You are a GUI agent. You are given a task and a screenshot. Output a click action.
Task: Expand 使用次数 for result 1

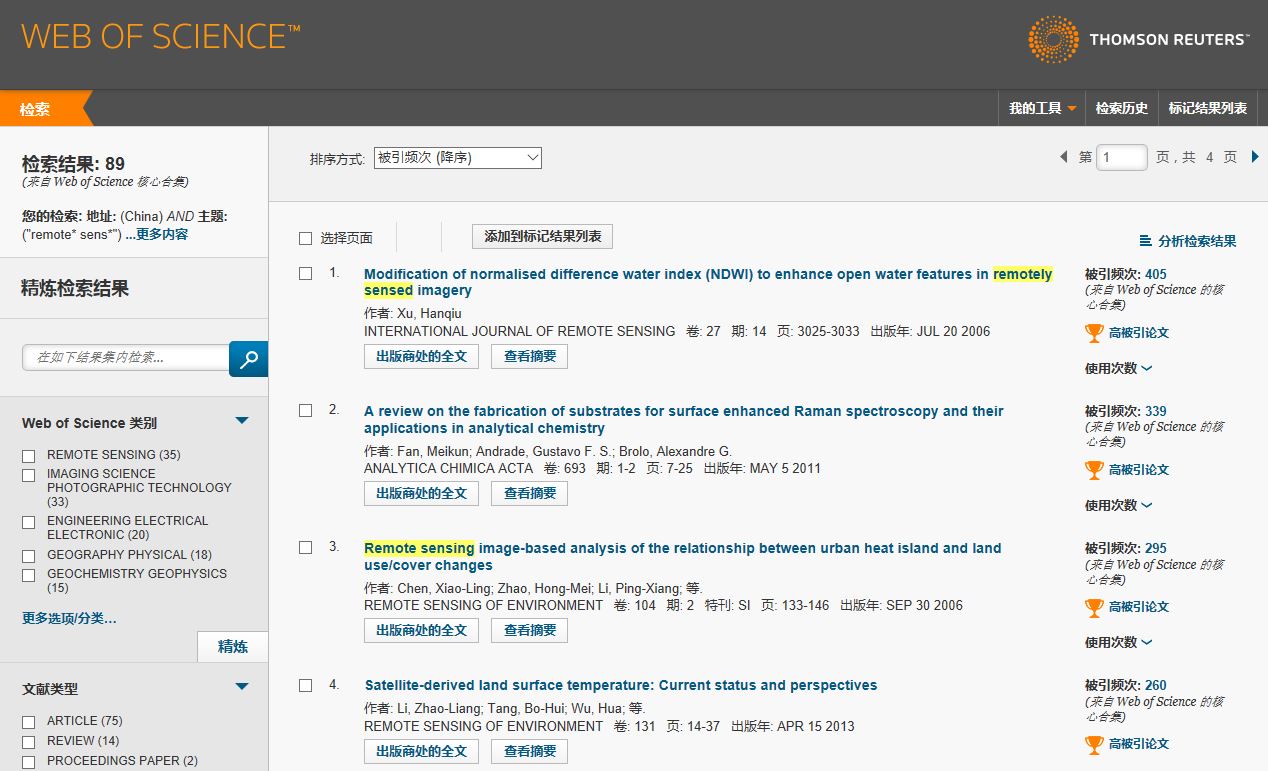[1118, 368]
